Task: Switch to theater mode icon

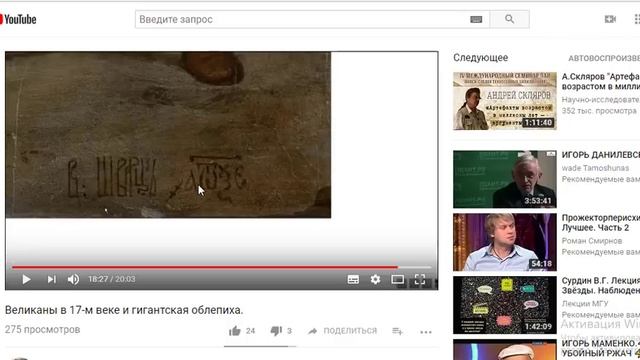Action: click(x=398, y=279)
